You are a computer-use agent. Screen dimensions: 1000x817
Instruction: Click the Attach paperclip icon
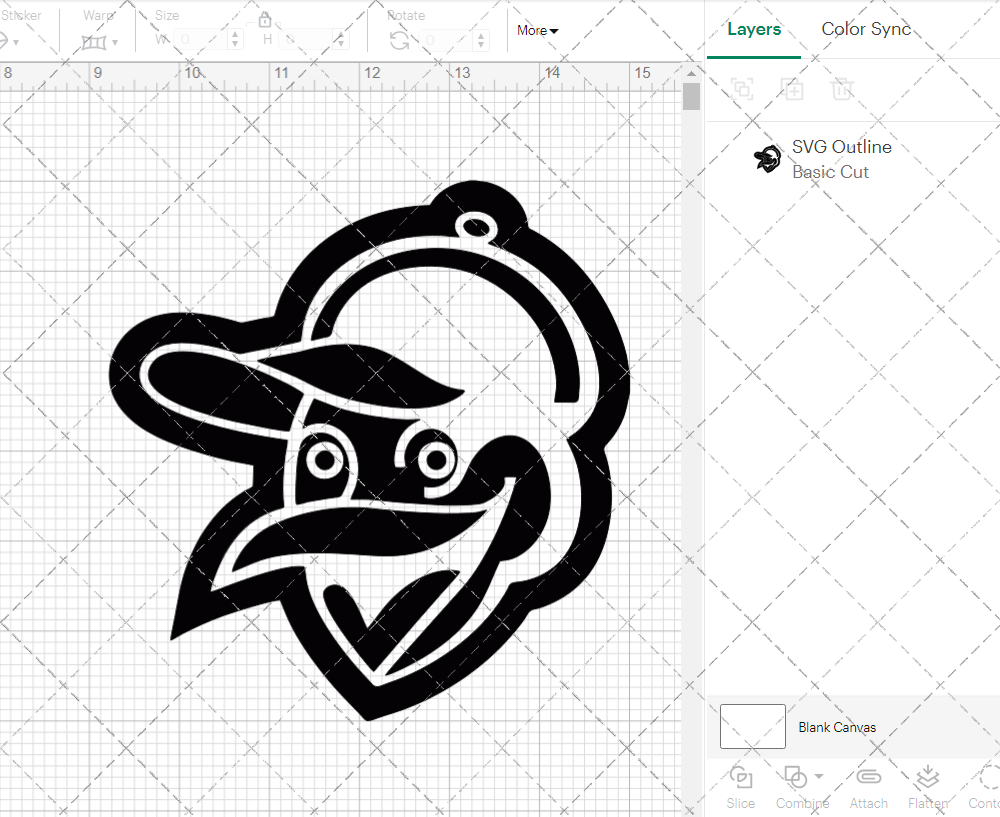pyautogui.click(x=868, y=778)
